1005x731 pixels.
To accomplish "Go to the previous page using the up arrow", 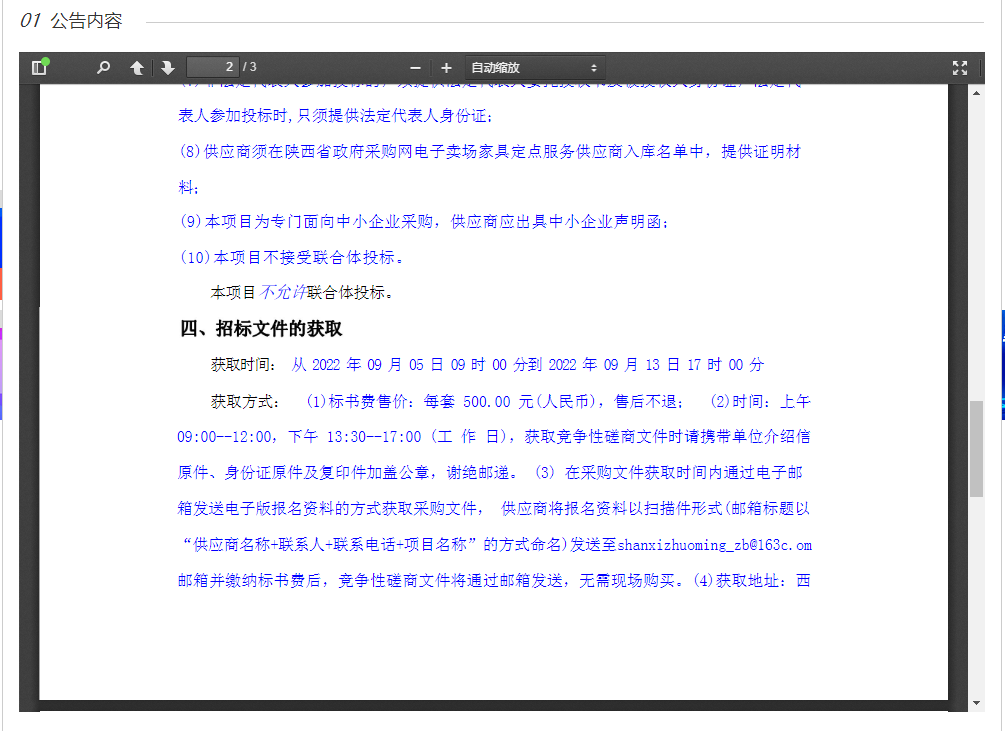I will tap(137, 68).
